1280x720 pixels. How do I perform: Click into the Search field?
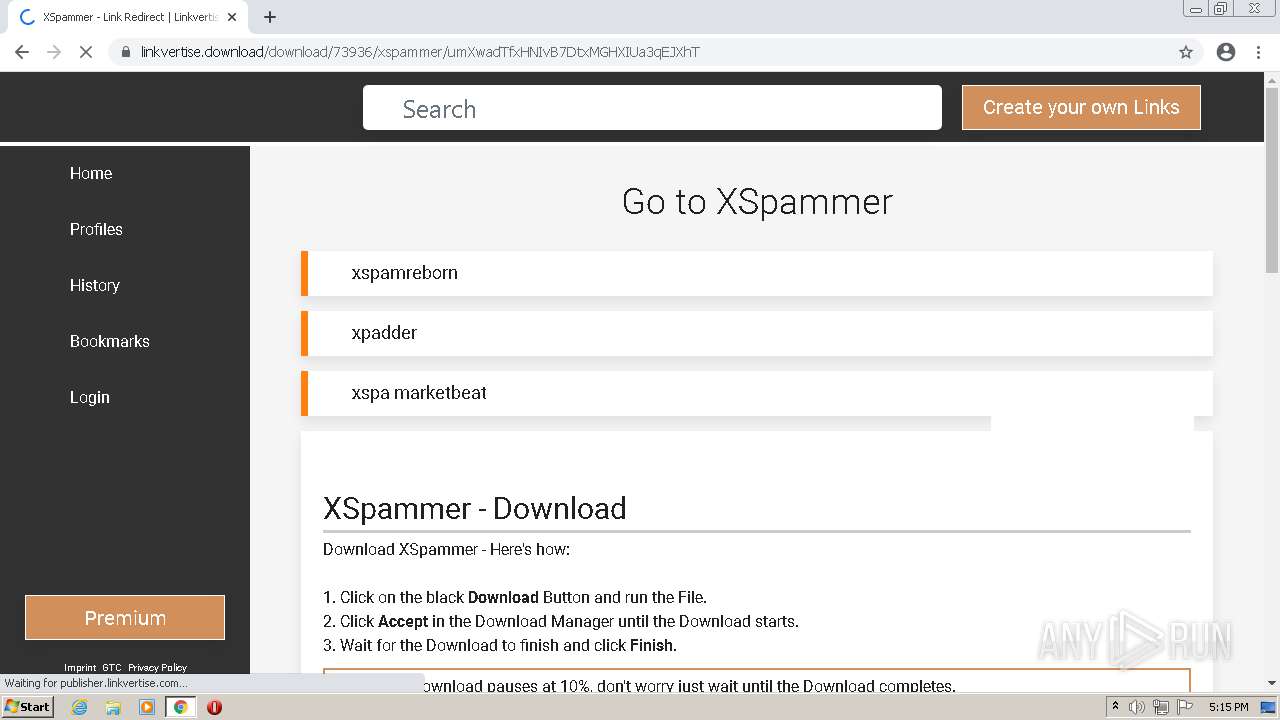tap(652, 108)
